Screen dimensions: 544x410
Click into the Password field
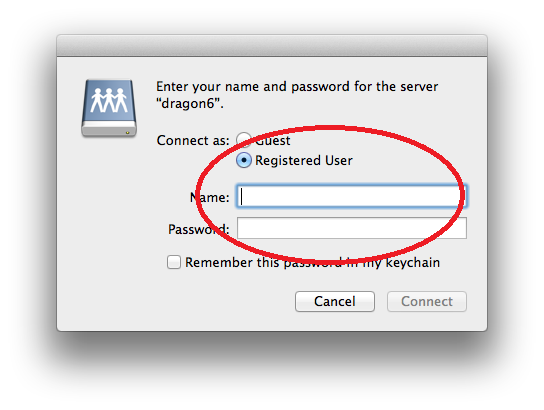(352, 228)
